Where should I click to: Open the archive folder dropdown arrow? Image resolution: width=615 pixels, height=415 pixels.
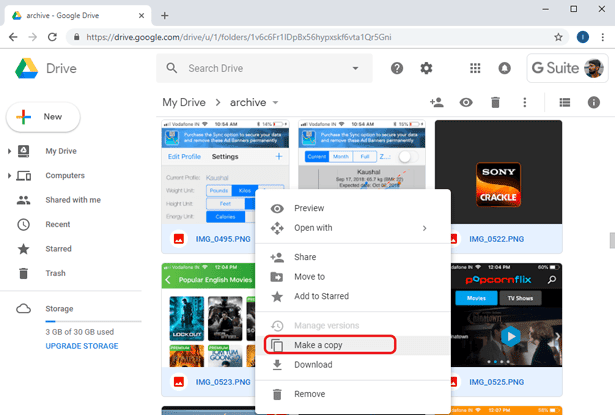275,103
